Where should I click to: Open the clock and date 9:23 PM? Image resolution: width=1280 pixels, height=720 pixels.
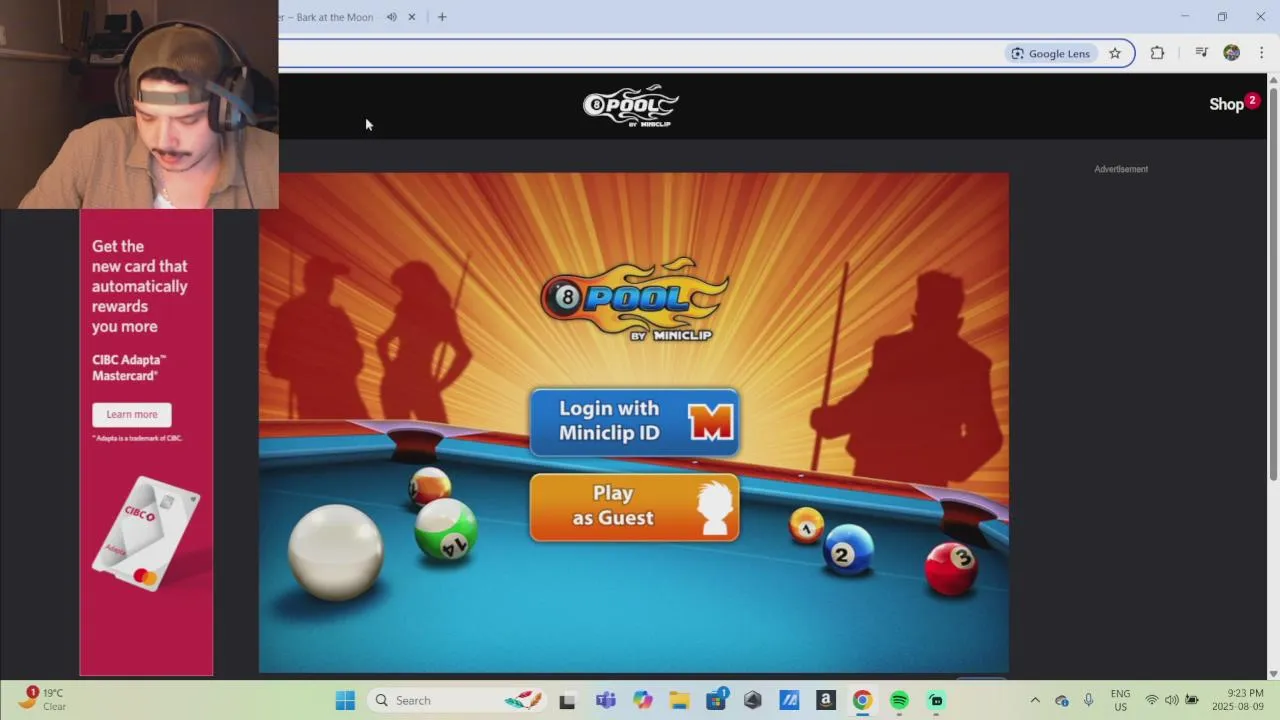click(x=1237, y=700)
